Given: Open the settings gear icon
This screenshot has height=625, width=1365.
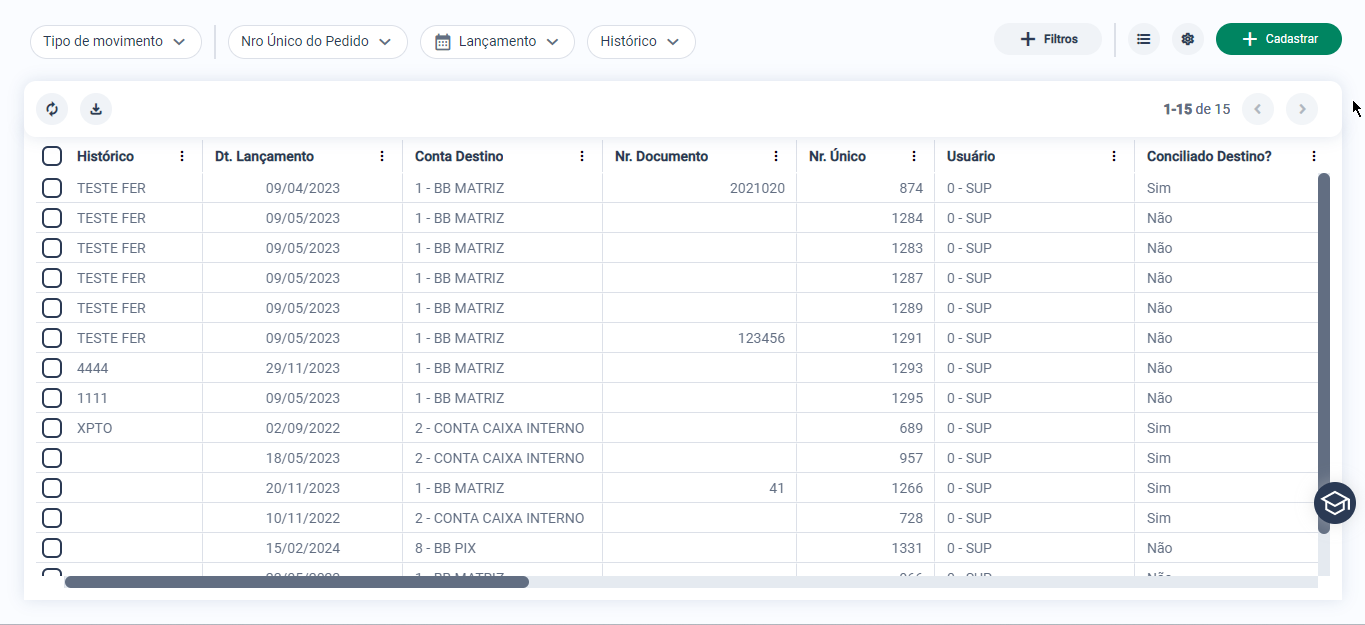Looking at the screenshot, I should coord(1187,39).
